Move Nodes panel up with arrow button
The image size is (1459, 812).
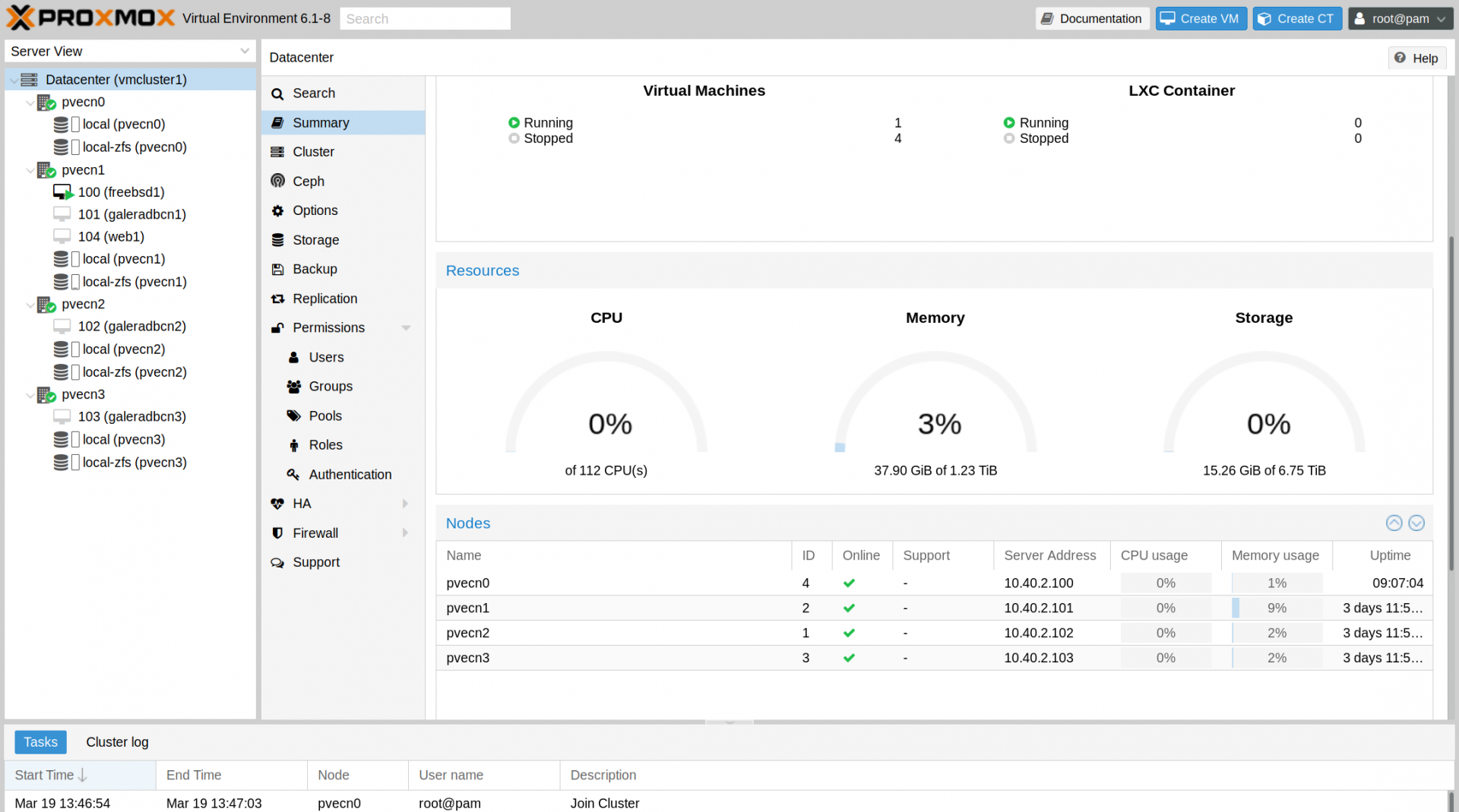(1394, 523)
